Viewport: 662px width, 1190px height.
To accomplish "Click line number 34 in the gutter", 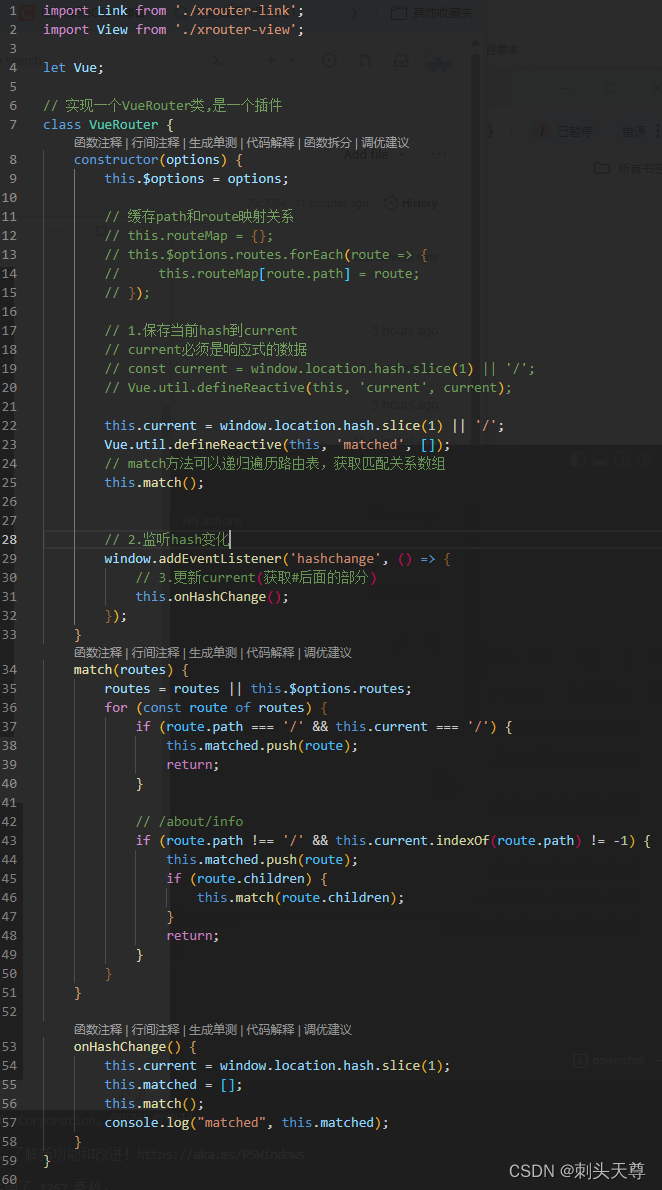I will click(9, 669).
